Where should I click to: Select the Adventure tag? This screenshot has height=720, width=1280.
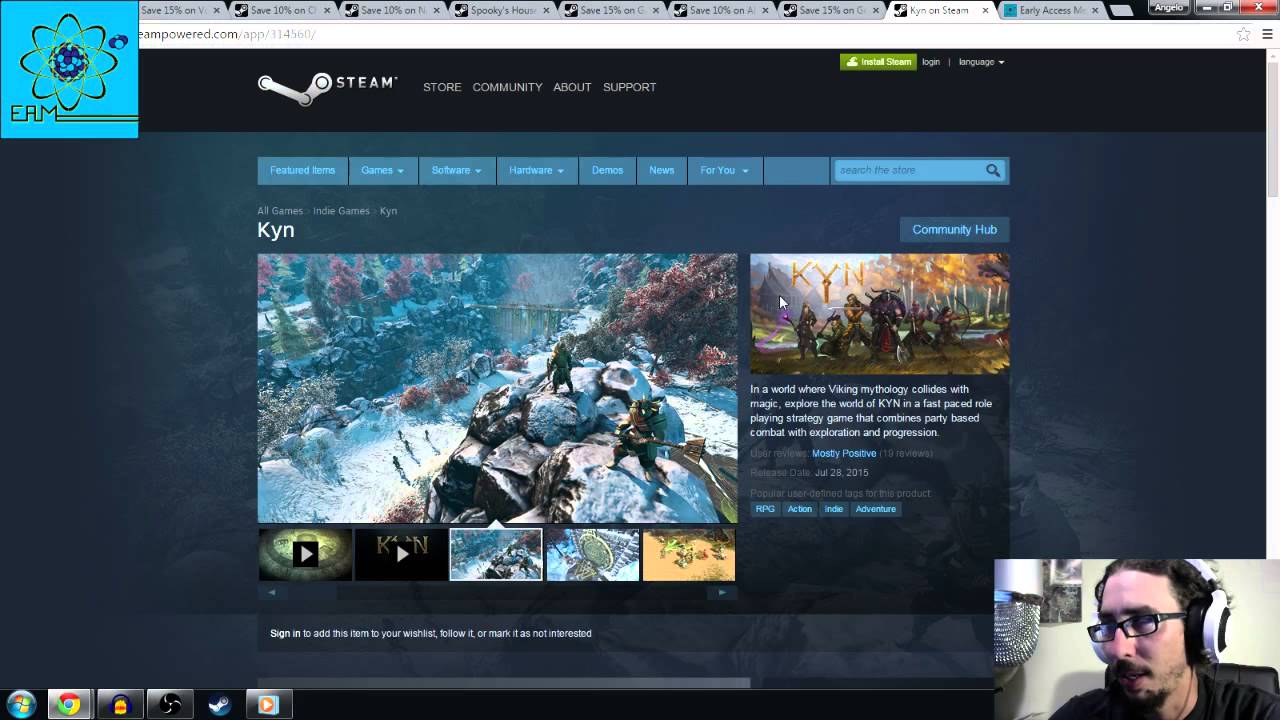(x=875, y=509)
